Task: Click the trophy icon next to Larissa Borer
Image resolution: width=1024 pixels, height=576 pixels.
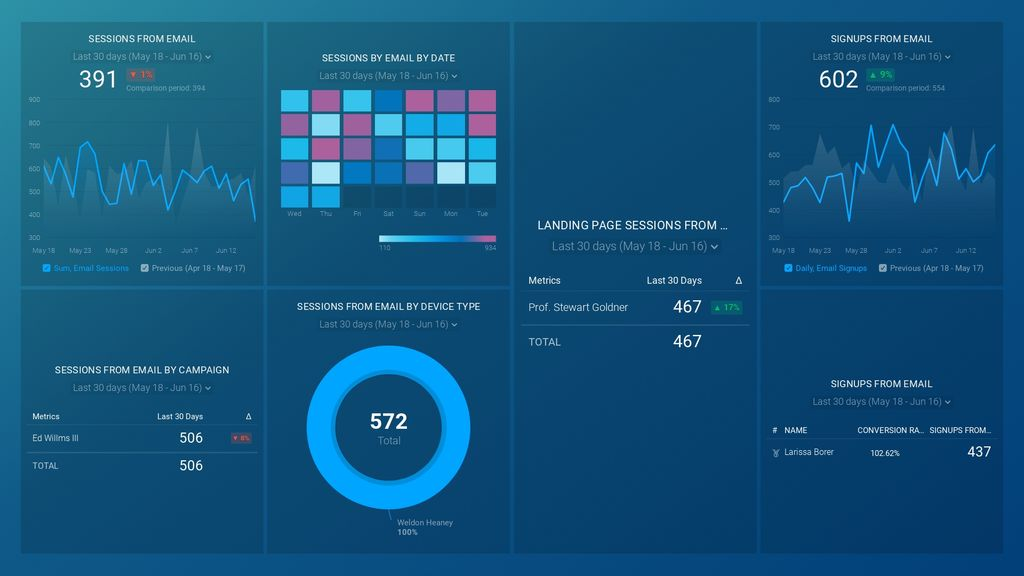Action: pos(776,453)
